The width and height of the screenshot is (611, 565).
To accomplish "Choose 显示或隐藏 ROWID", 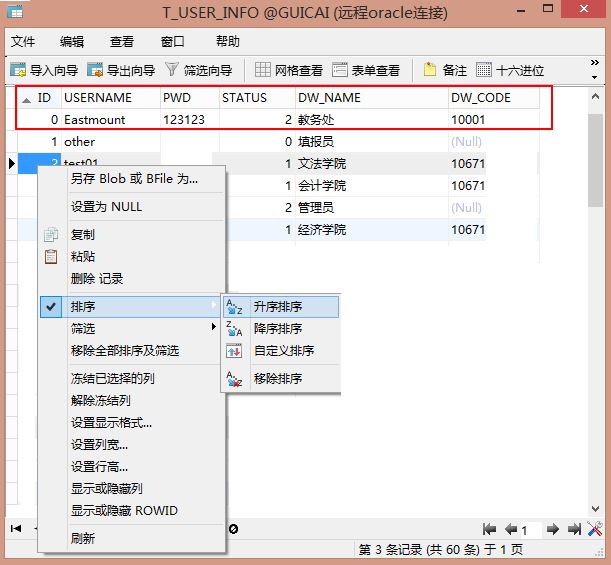I will 124,510.
